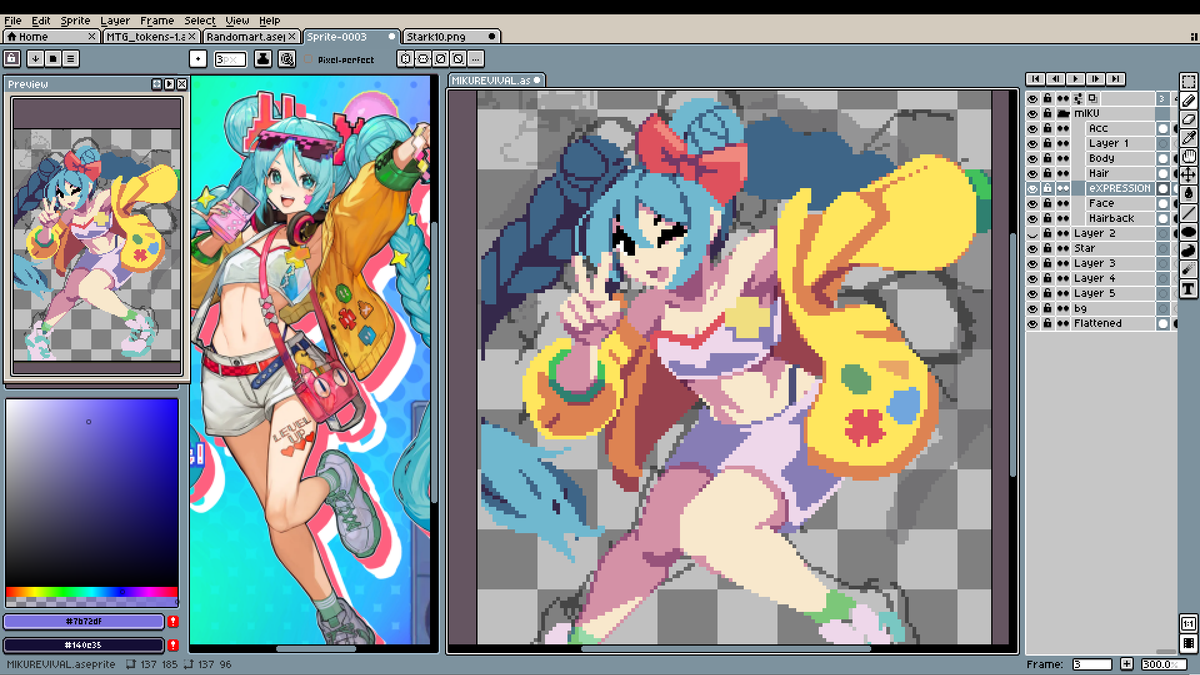Select the Line tool
1200x675 pixels.
(1188, 213)
